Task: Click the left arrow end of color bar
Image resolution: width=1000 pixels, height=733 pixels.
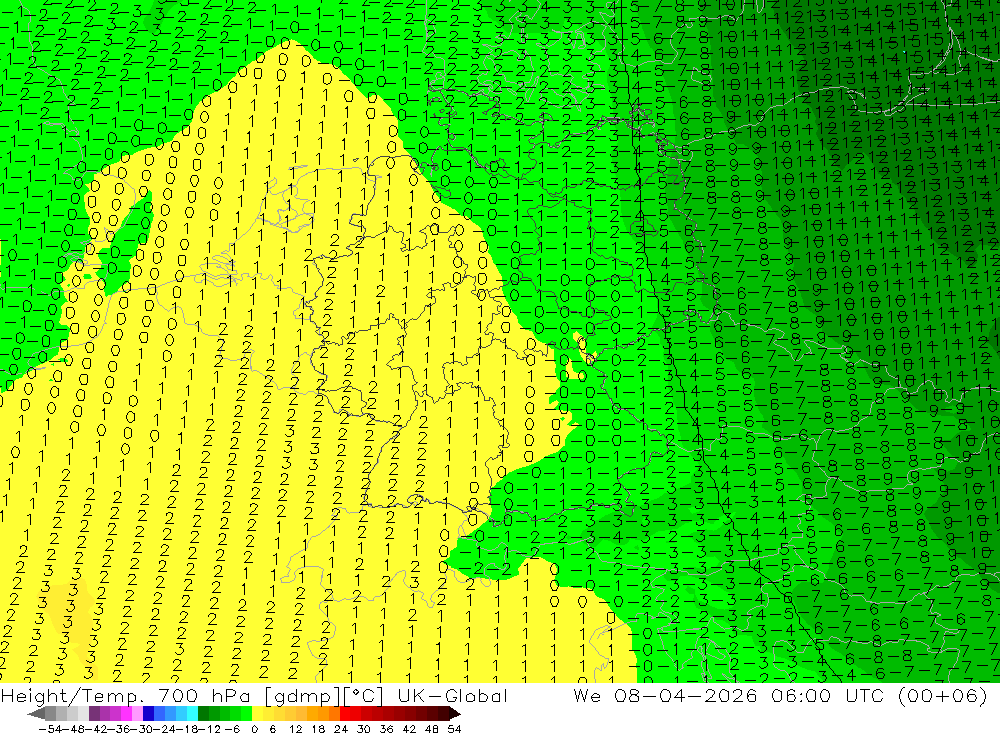Action: (36, 714)
